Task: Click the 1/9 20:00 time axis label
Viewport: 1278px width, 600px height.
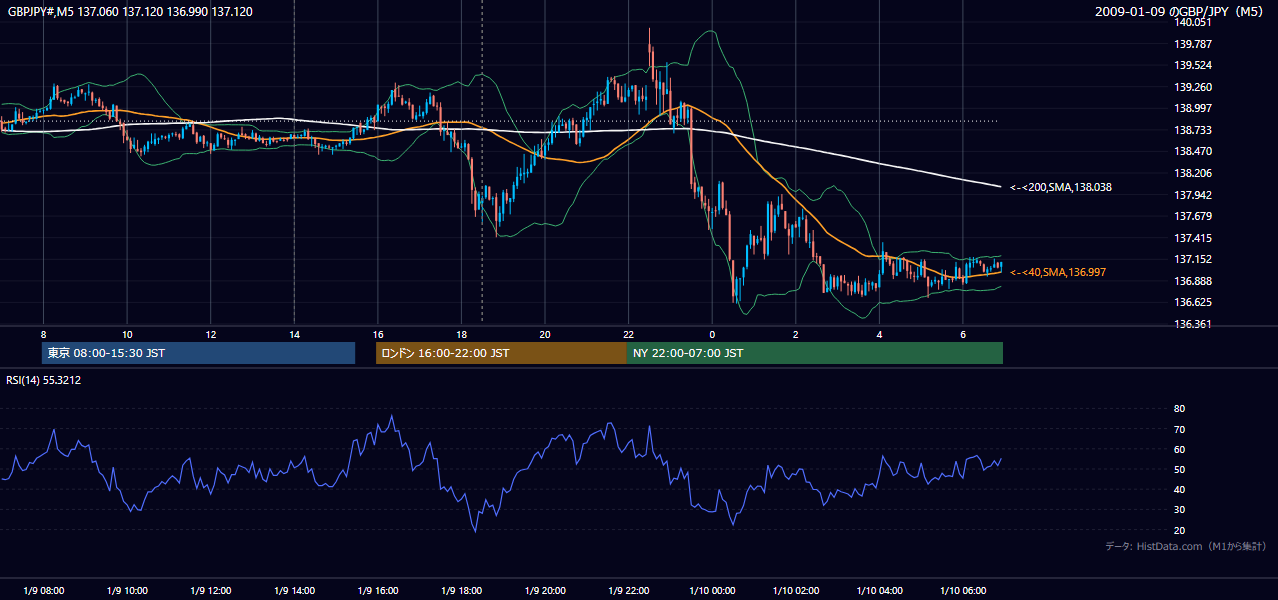Action: coord(545,590)
